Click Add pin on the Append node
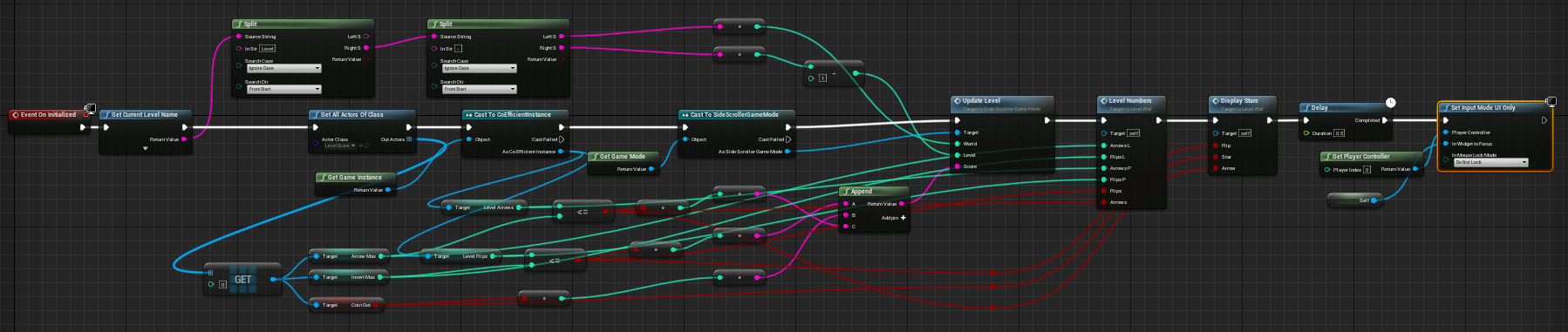This screenshot has height=332, width=1568. (x=894, y=218)
